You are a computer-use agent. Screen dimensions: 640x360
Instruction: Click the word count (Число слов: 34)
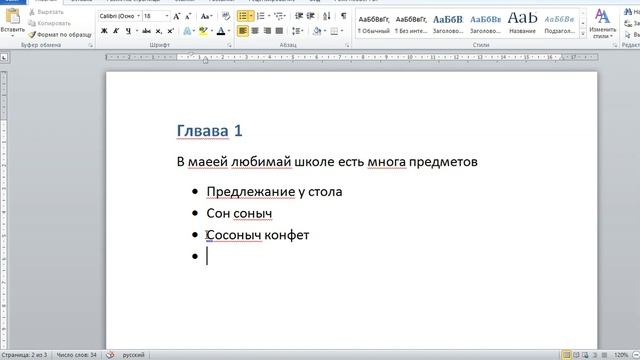click(x=76, y=355)
